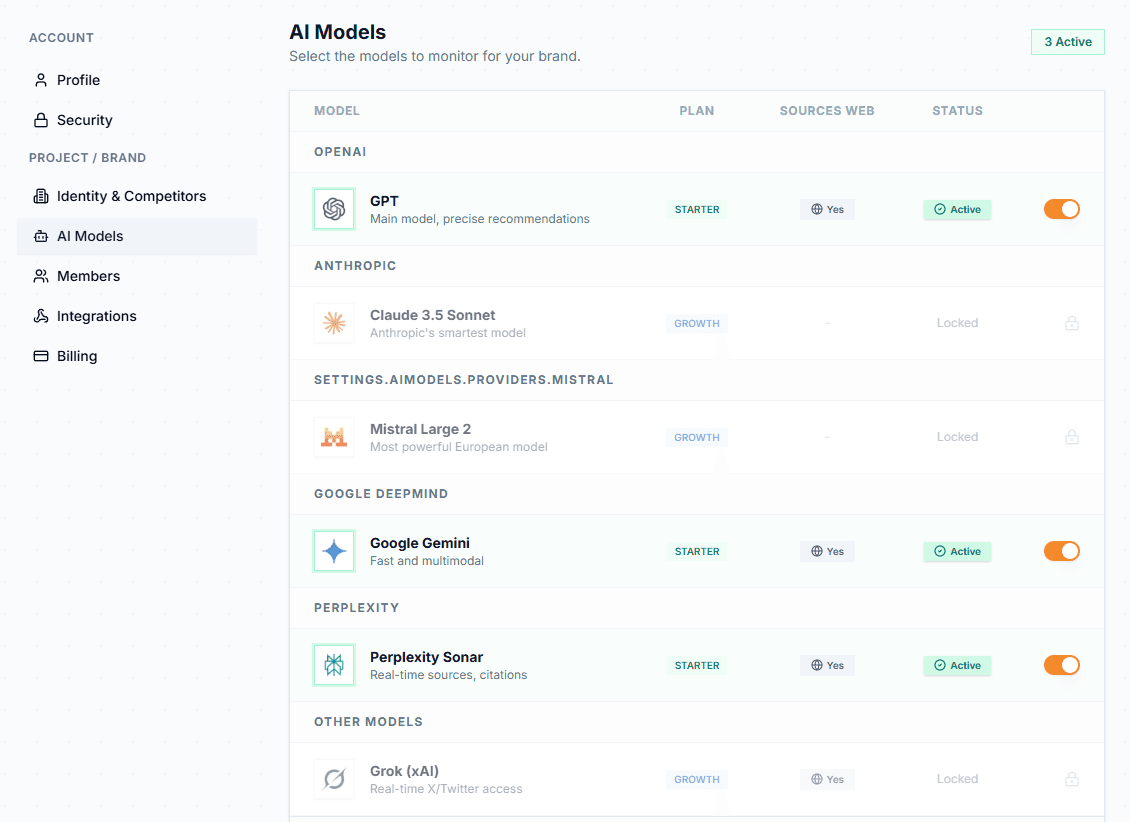Navigate to the Members page
Viewport: 1130px width, 822px height.
pyautogui.click(x=88, y=276)
